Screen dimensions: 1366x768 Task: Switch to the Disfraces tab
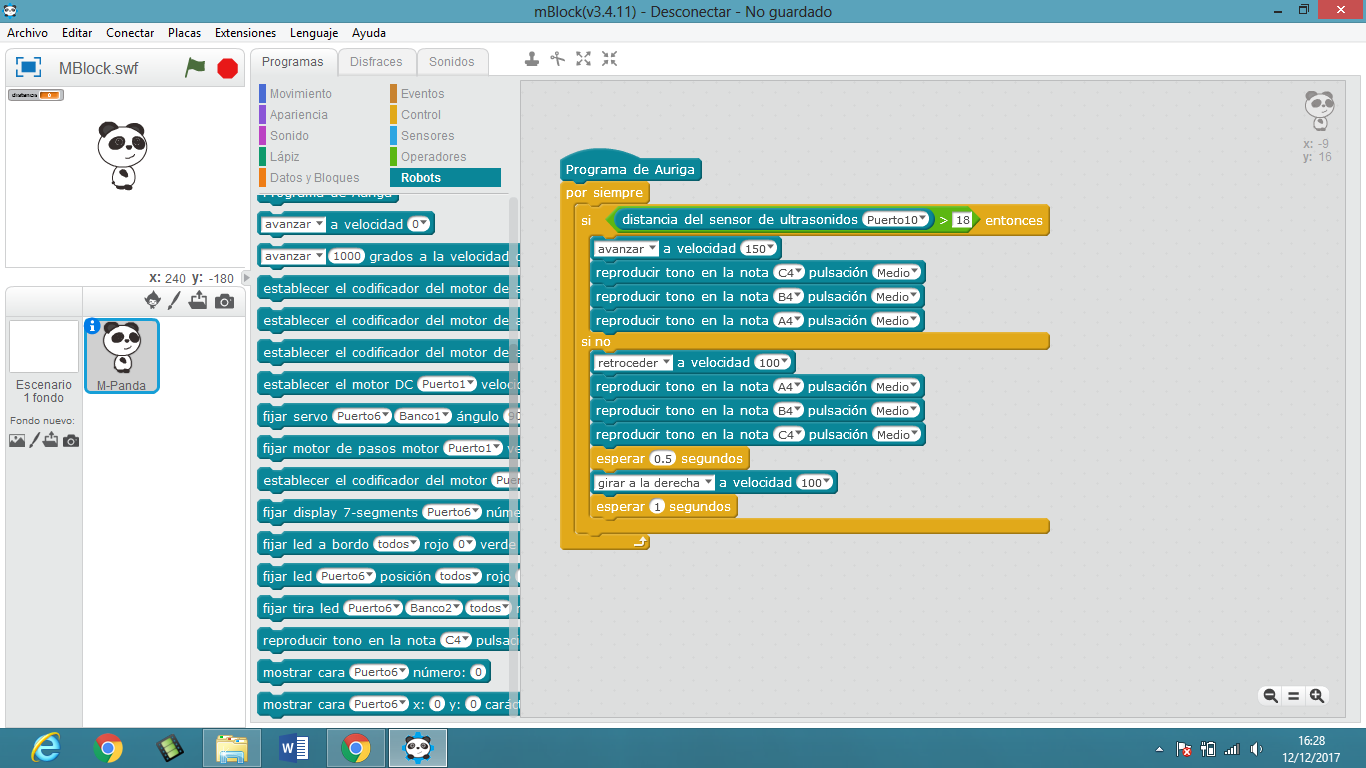coord(376,62)
